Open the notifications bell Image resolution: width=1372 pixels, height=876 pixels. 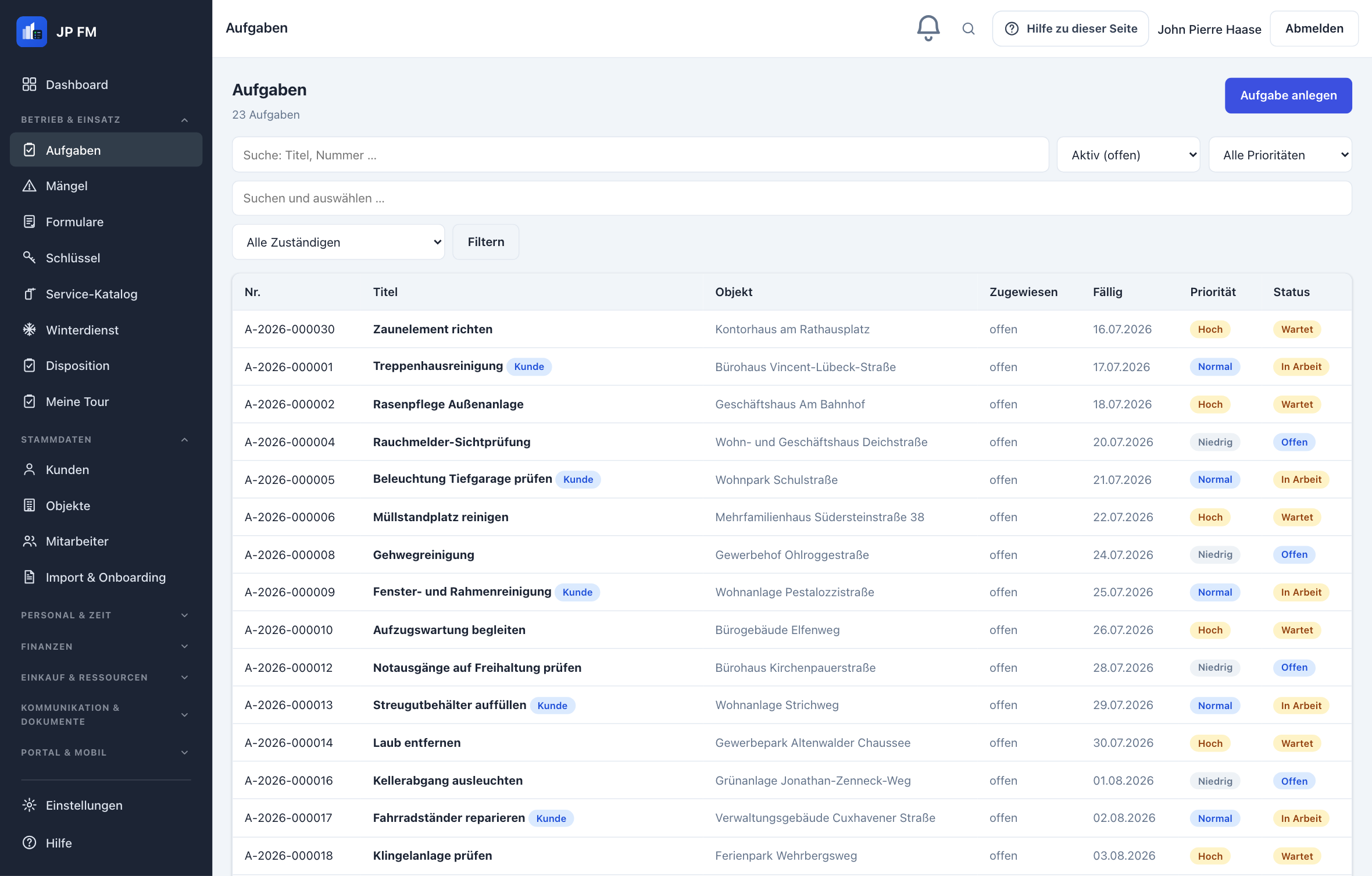coord(928,28)
